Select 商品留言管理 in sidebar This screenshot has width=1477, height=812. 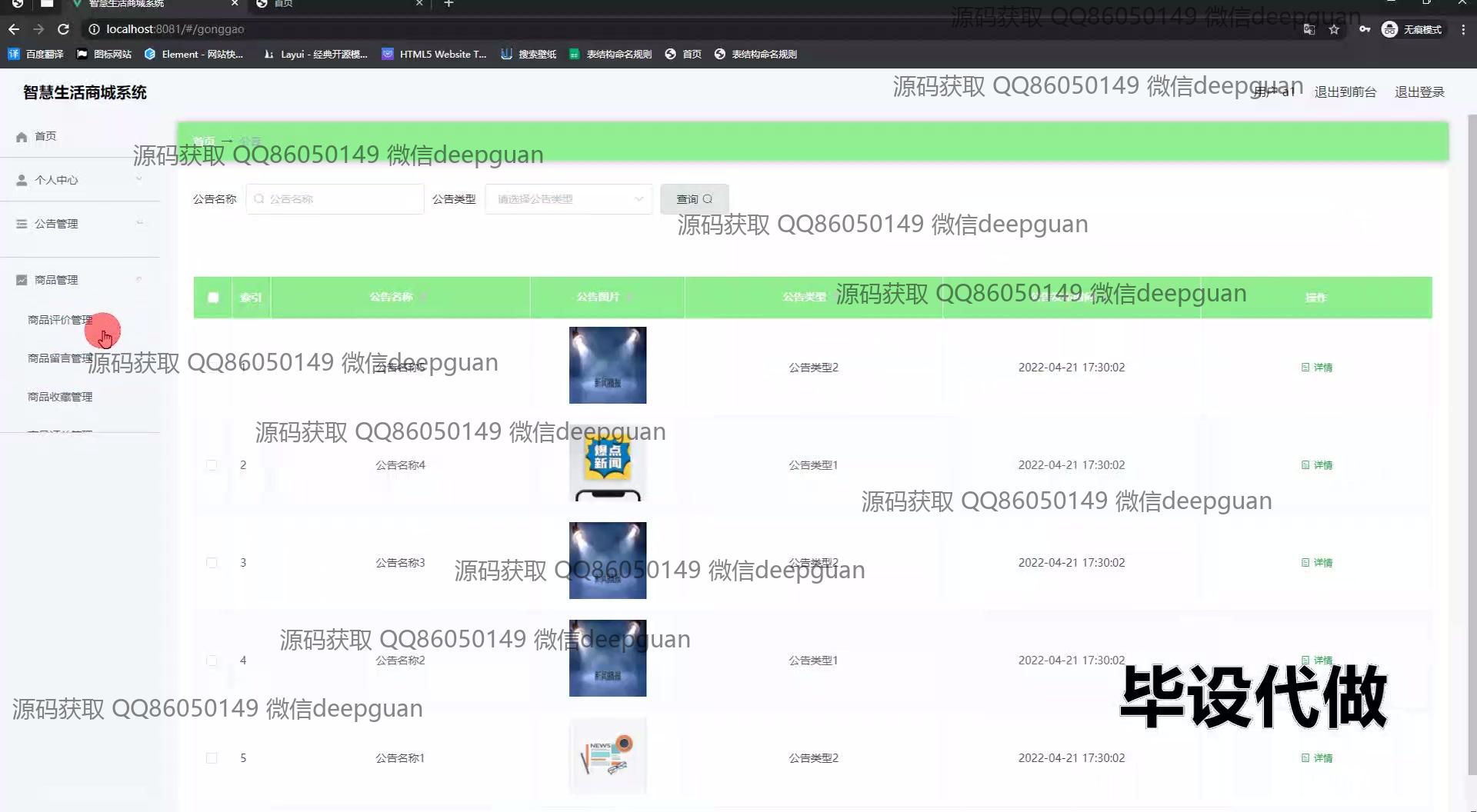point(60,358)
